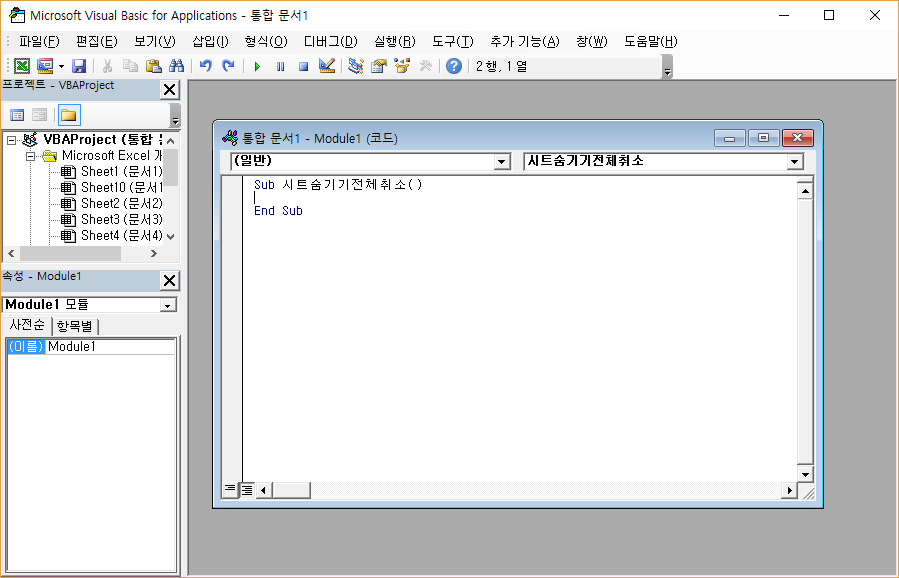899x578 pixels.
Task: Click the Paste clipboard icon
Action: click(x=153, y=66)
